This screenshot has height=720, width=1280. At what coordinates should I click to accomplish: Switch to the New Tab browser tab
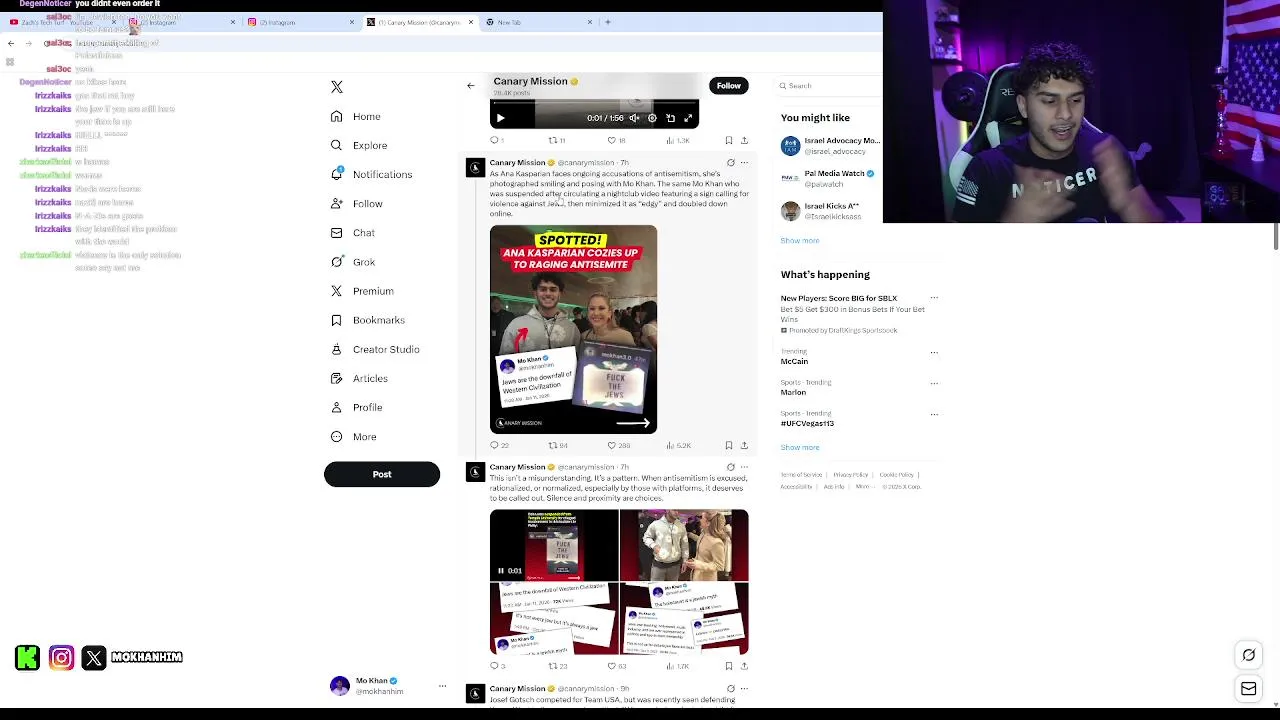pos(540,22)
